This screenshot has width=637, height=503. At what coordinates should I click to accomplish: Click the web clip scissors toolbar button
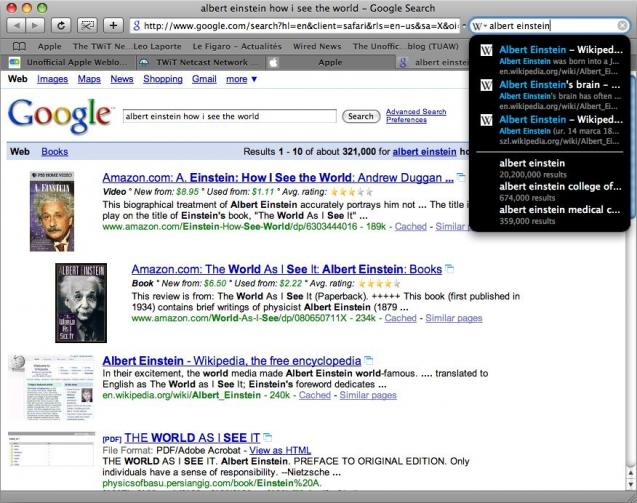pyautogui.click(x=87, y=26)
